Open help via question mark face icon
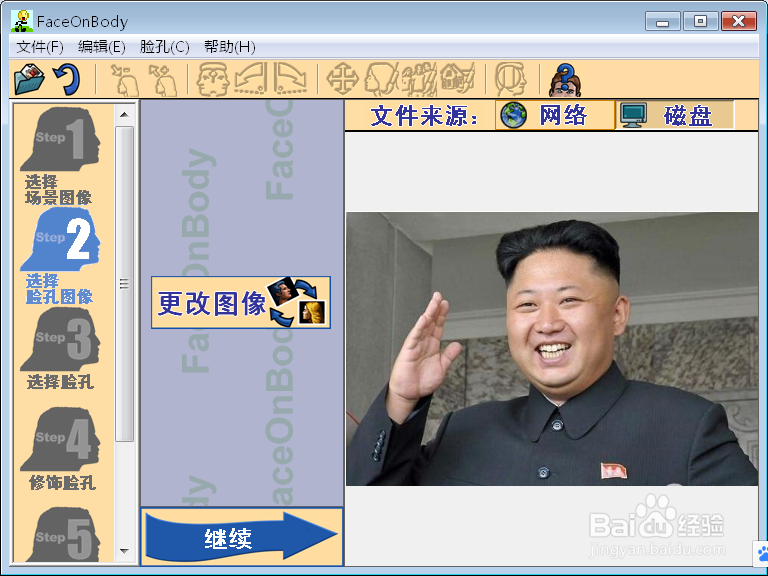 click(x=565, y=79)
